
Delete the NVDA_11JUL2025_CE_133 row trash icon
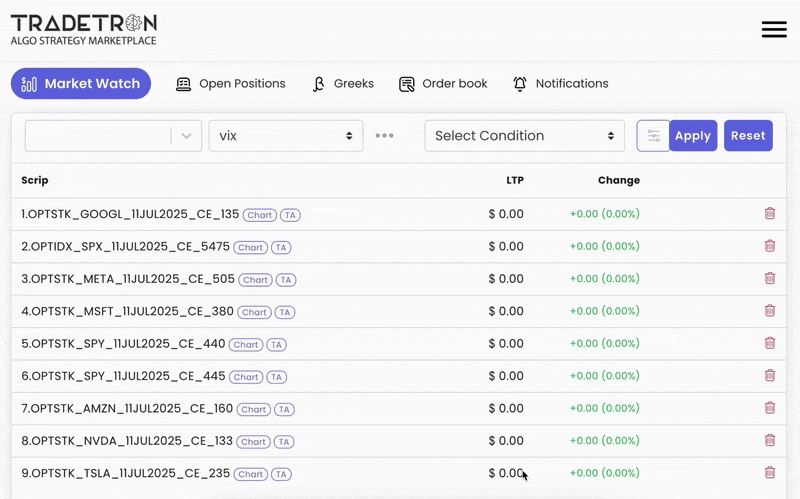click(x=770, y=440)
